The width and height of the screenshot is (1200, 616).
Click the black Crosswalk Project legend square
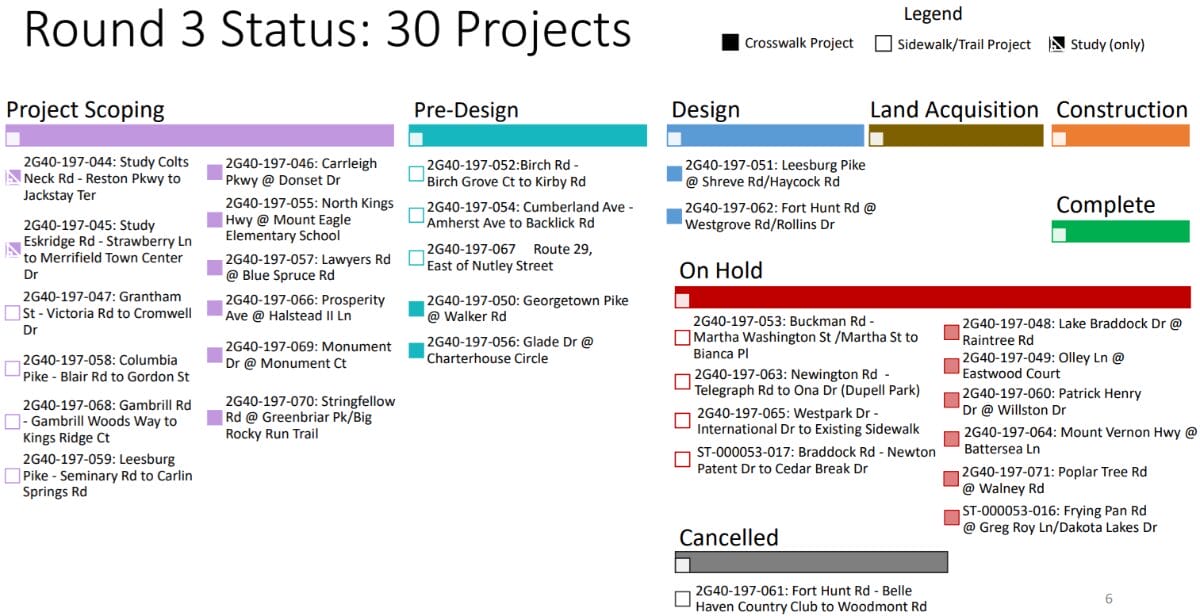pos(730,43)
